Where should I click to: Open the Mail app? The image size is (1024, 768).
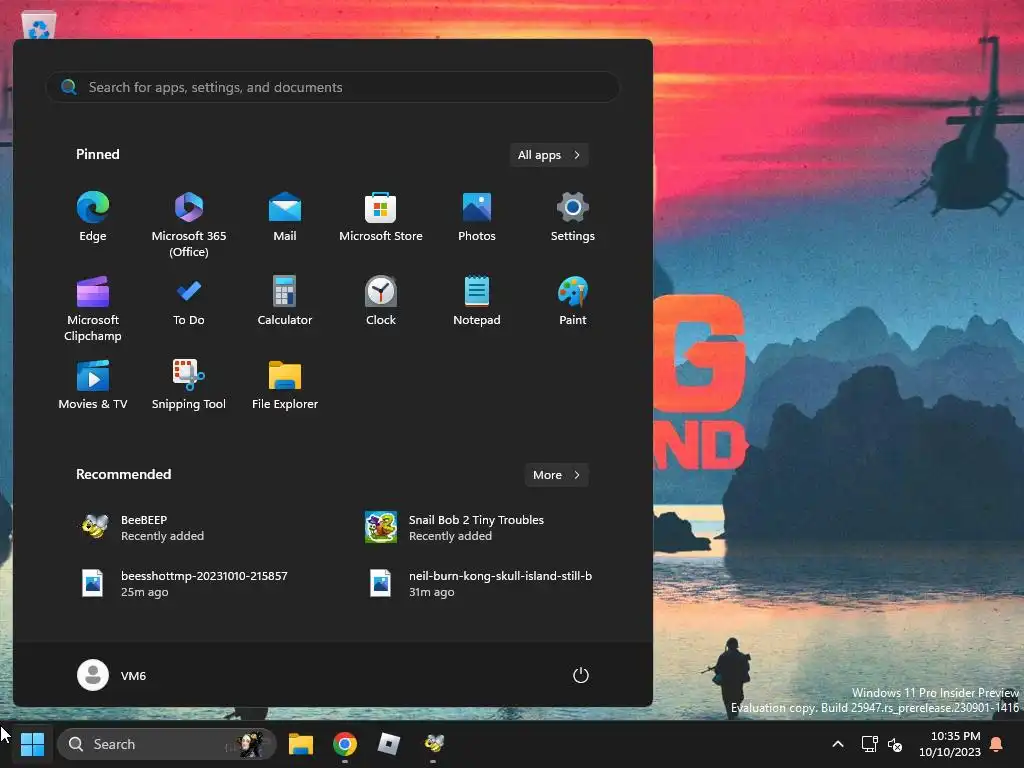[x=285, y=218]
